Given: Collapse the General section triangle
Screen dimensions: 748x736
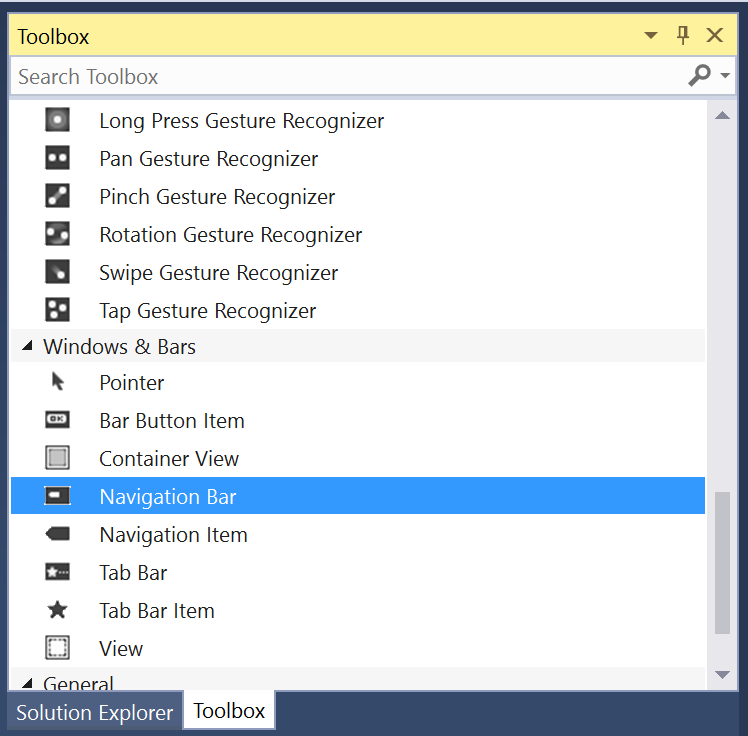Looking at the screenshot, I should click(27, 683).
